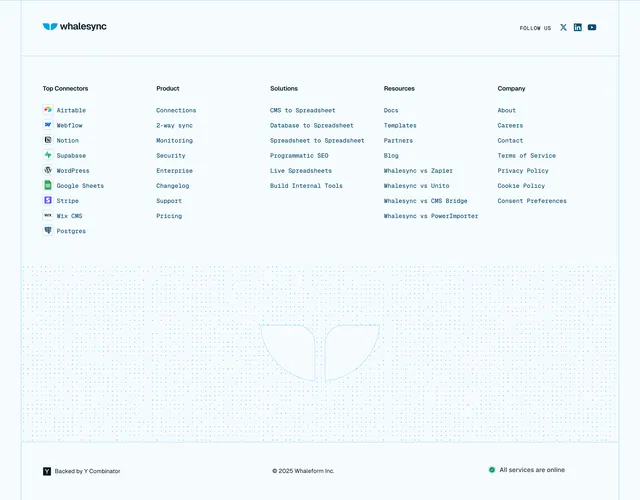640x500 pixels.
Task: Read the Cookie Policy
Action: coord(521,186)
